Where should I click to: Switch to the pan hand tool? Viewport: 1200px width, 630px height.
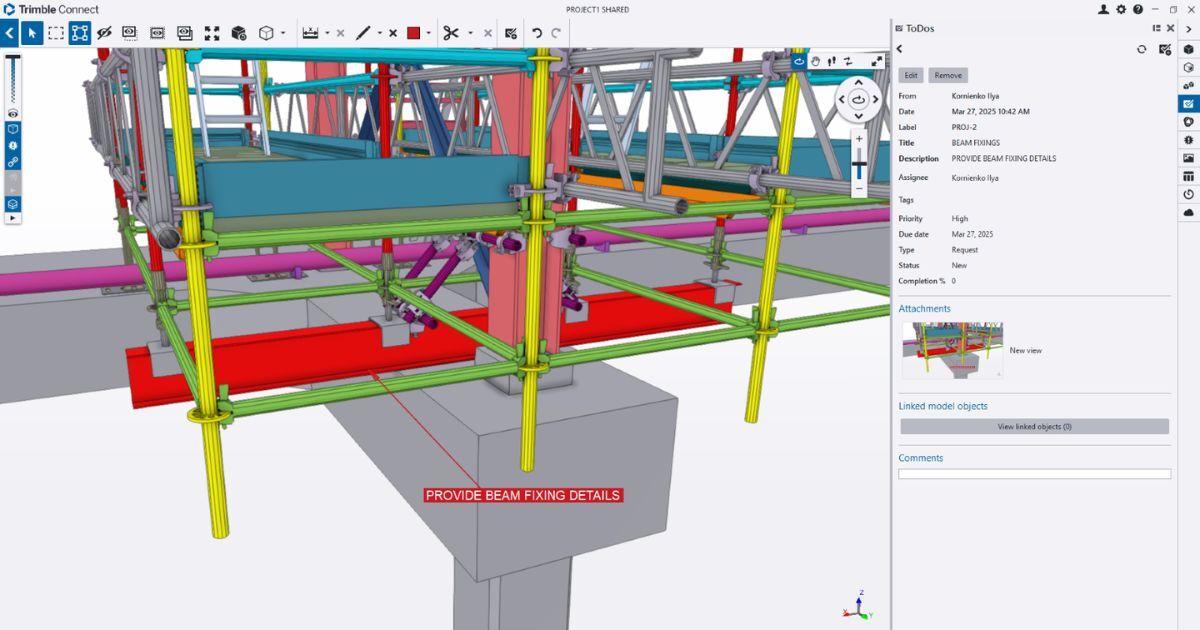point(816,61)
